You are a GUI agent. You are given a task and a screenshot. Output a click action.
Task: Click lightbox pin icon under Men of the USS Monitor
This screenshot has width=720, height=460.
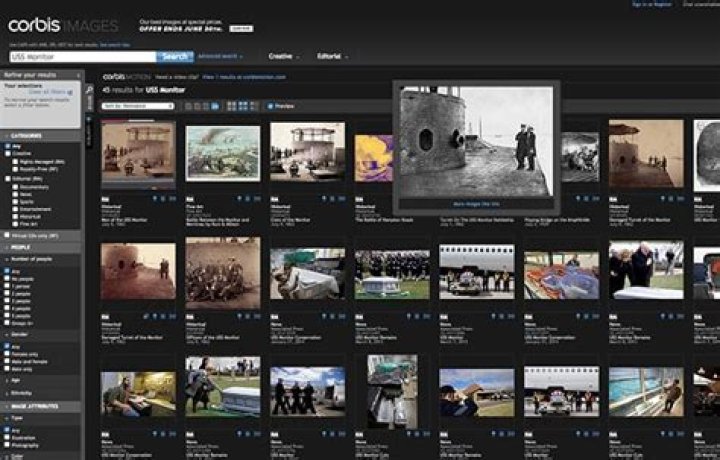coord(155,199)
